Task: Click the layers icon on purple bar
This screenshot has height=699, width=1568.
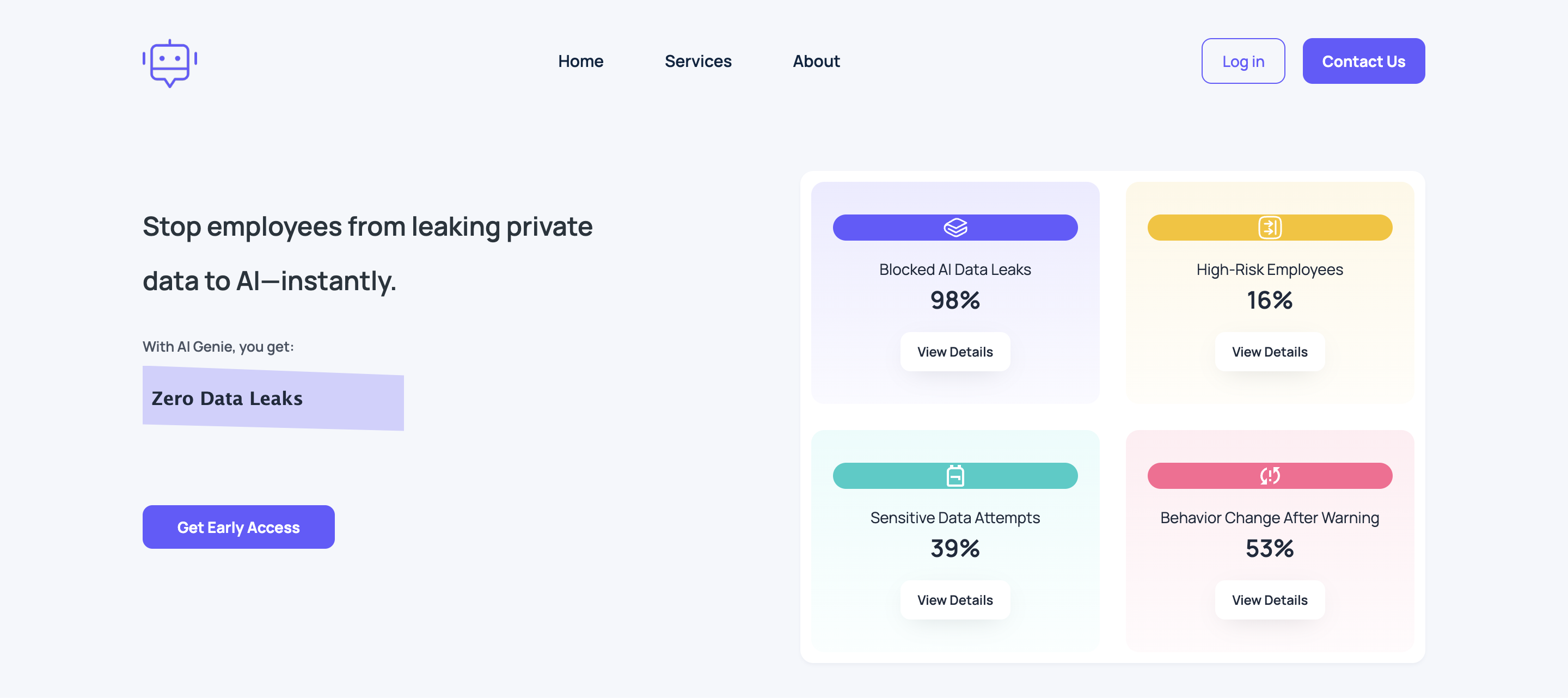Action: tap(955, 227)
